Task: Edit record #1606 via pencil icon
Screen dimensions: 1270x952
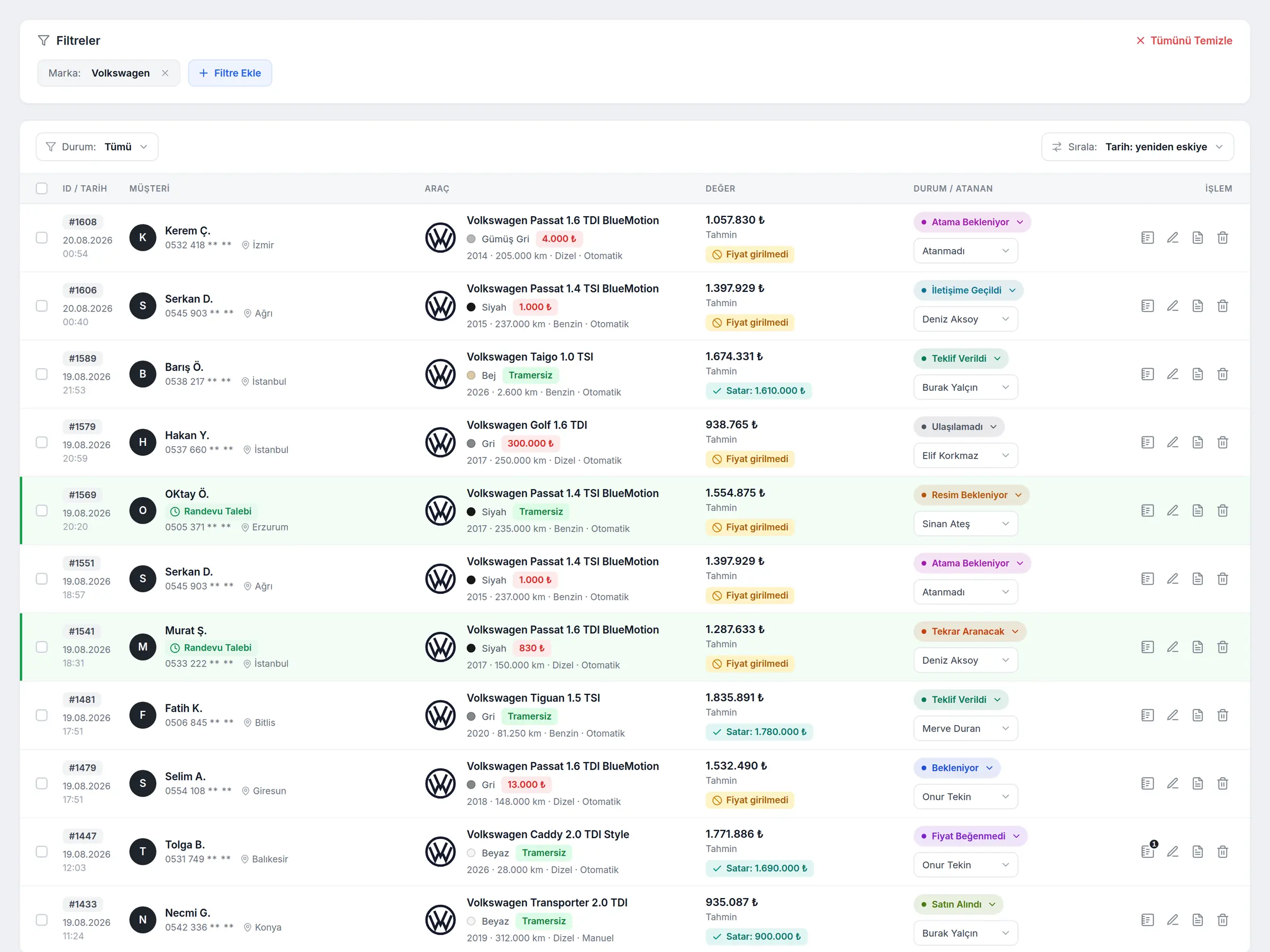Action: click(x=1173, y=306)
